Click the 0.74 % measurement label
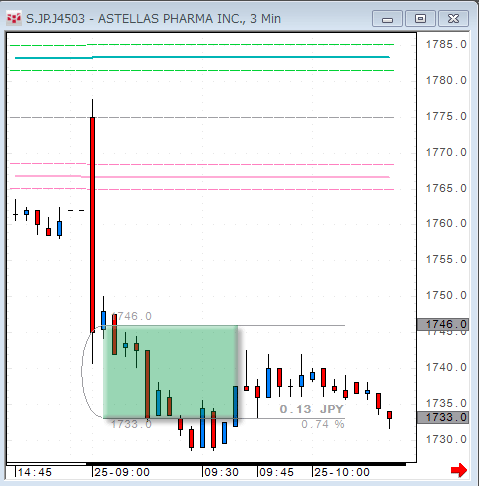 point(323,424)
